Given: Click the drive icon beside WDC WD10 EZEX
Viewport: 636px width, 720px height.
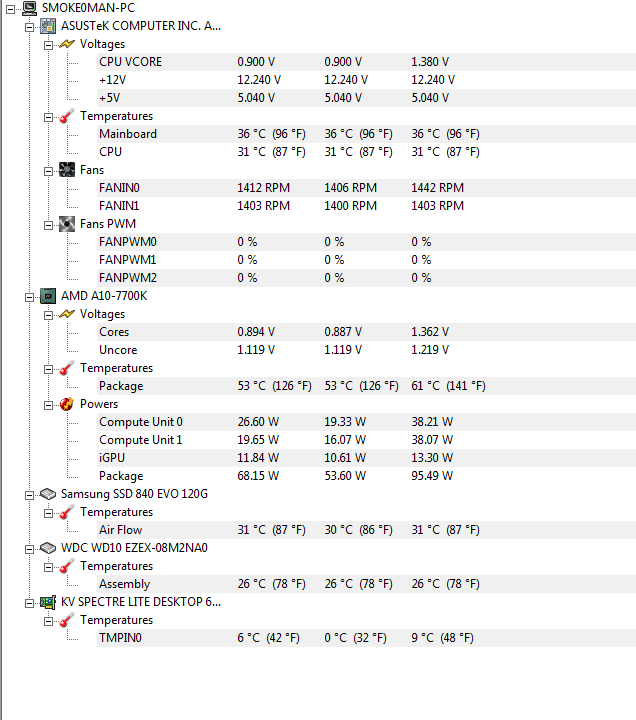Looking at the screenshot, I should (x=48, y=548).
